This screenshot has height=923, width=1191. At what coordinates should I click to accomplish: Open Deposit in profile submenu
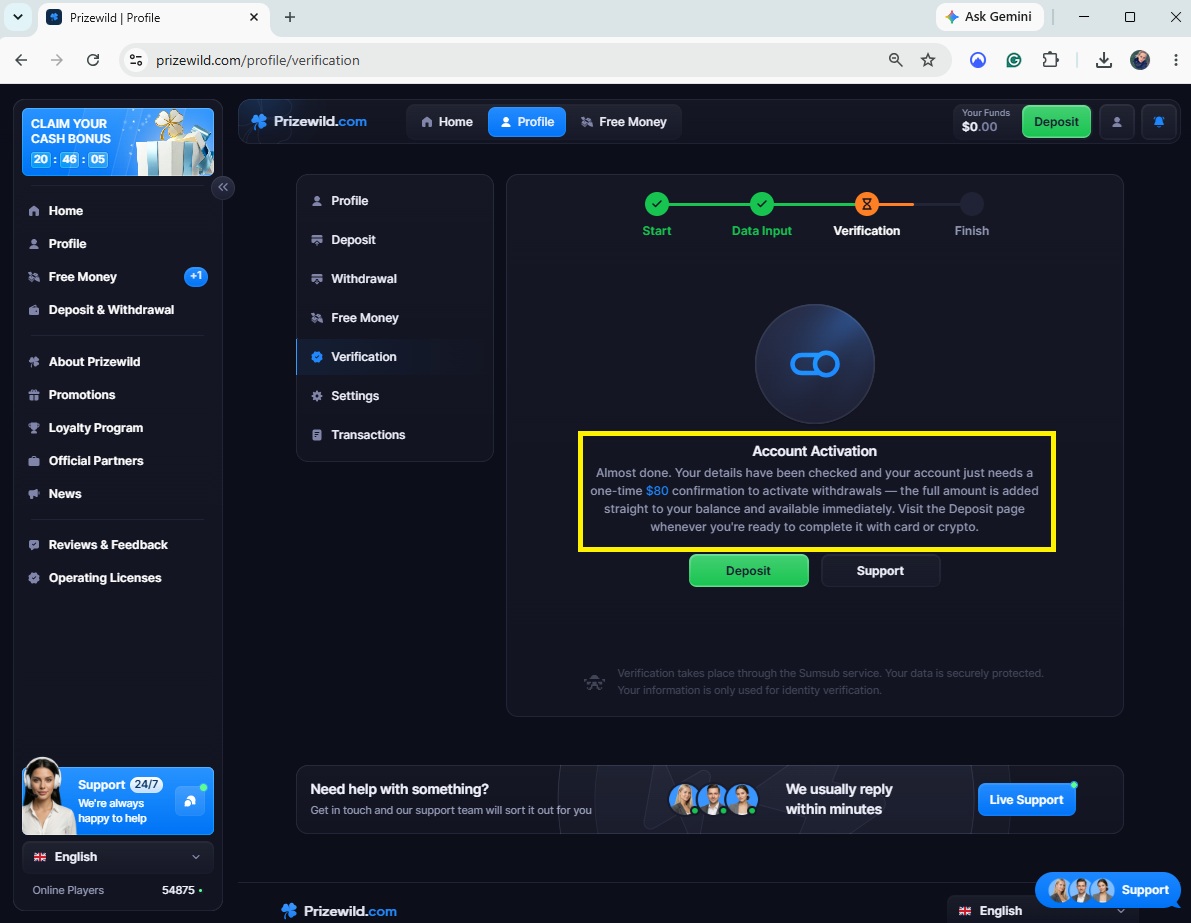(x=394, y=240)
